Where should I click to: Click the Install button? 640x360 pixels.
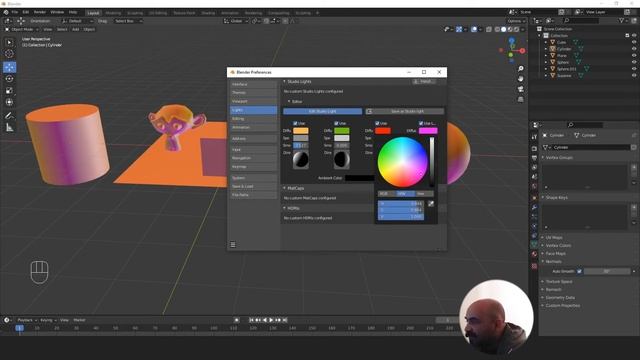click(x=424, y=81)
